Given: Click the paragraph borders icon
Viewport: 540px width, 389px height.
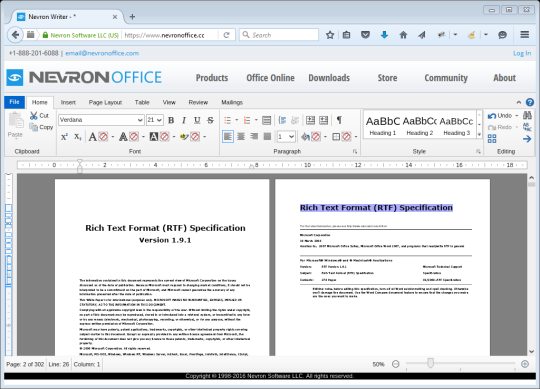Looking at the screenshot, I should click(x=336, y=137).
